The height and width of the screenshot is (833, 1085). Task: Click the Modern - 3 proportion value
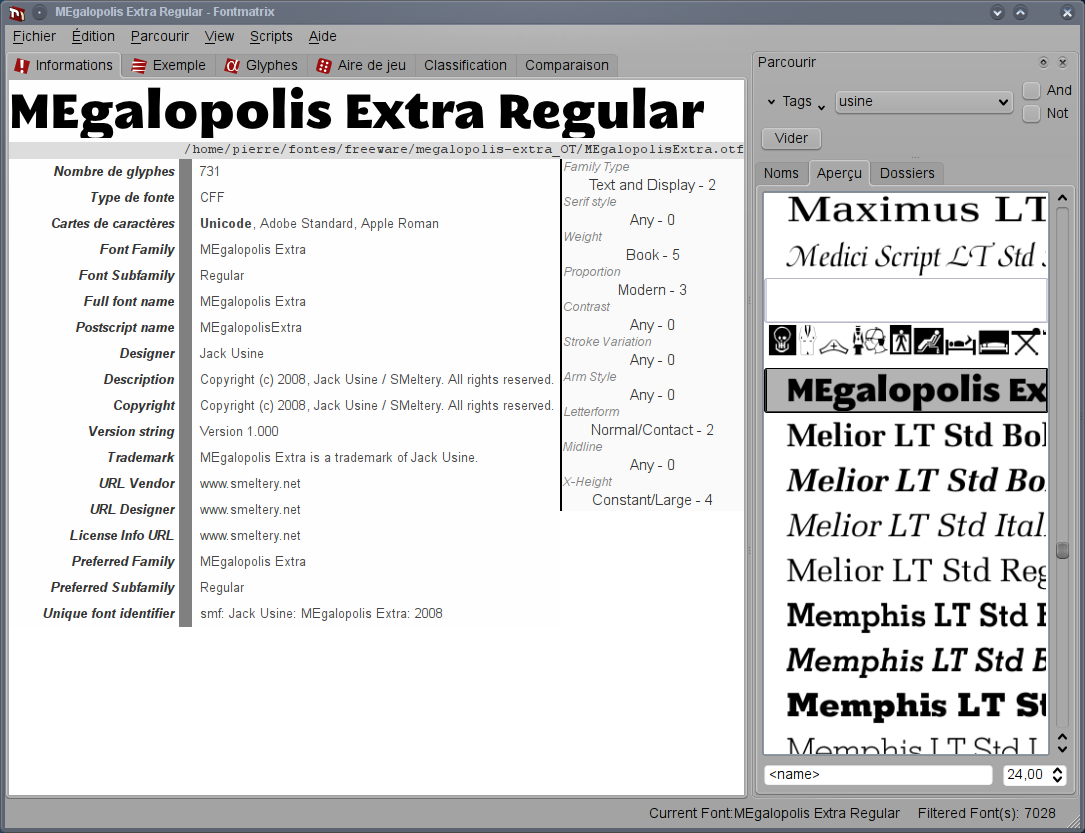coord(652,290)
